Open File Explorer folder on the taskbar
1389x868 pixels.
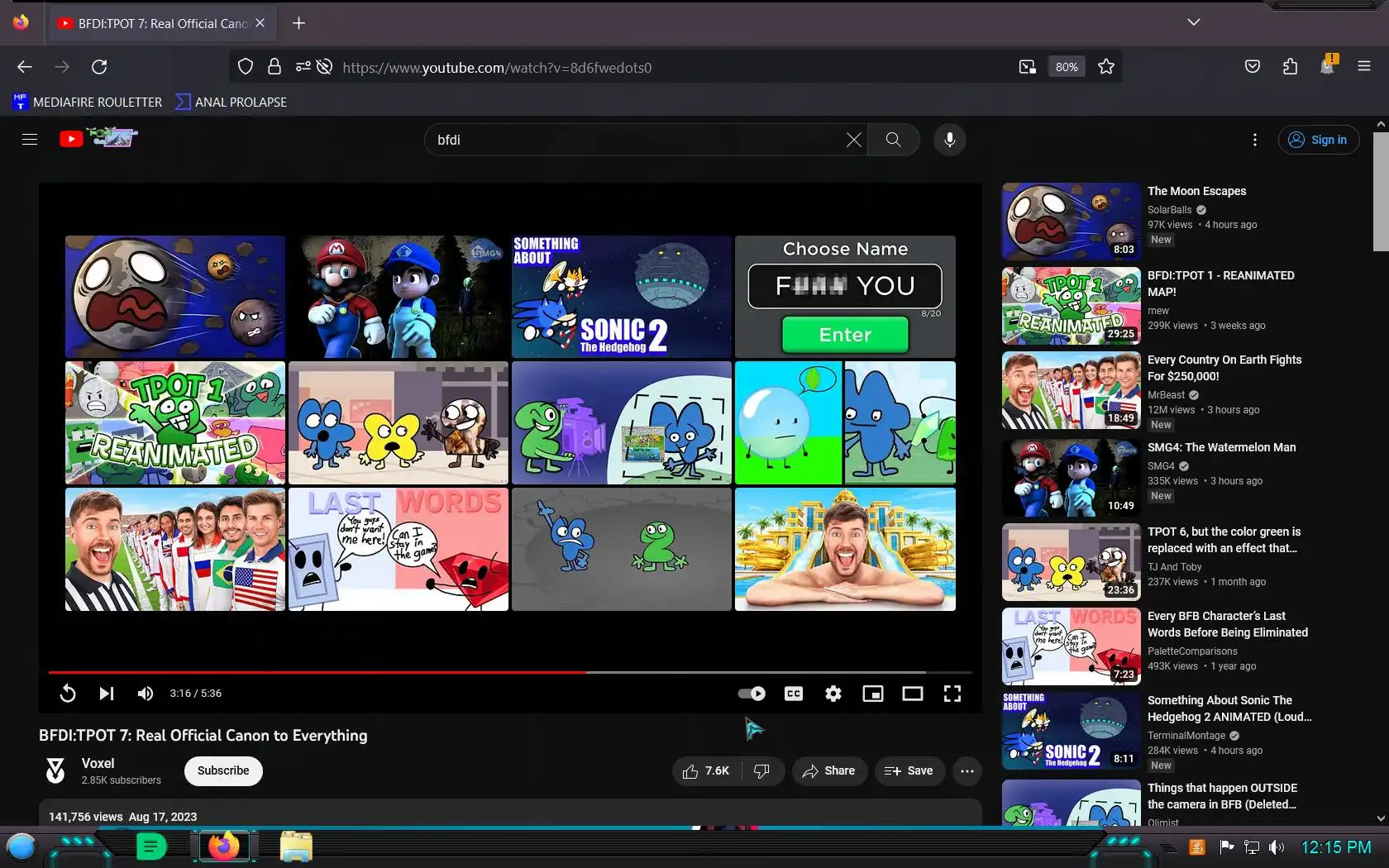click(295, 847)
